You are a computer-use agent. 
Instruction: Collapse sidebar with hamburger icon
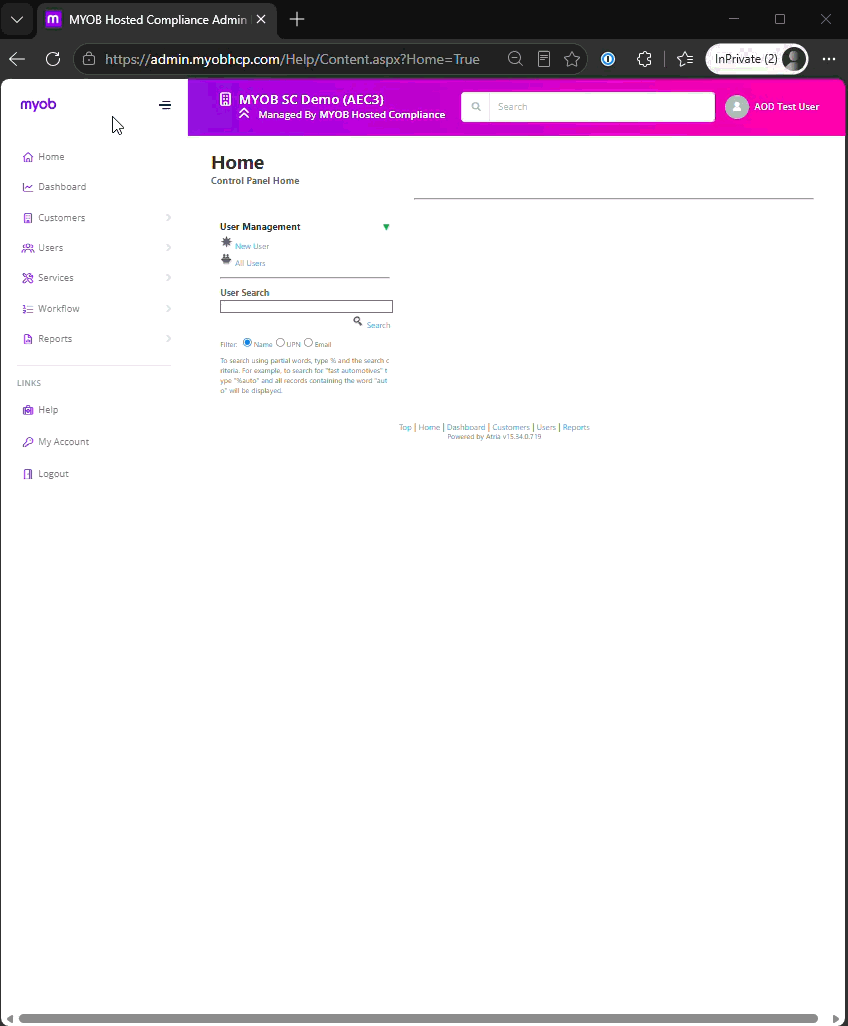point(165,105)
